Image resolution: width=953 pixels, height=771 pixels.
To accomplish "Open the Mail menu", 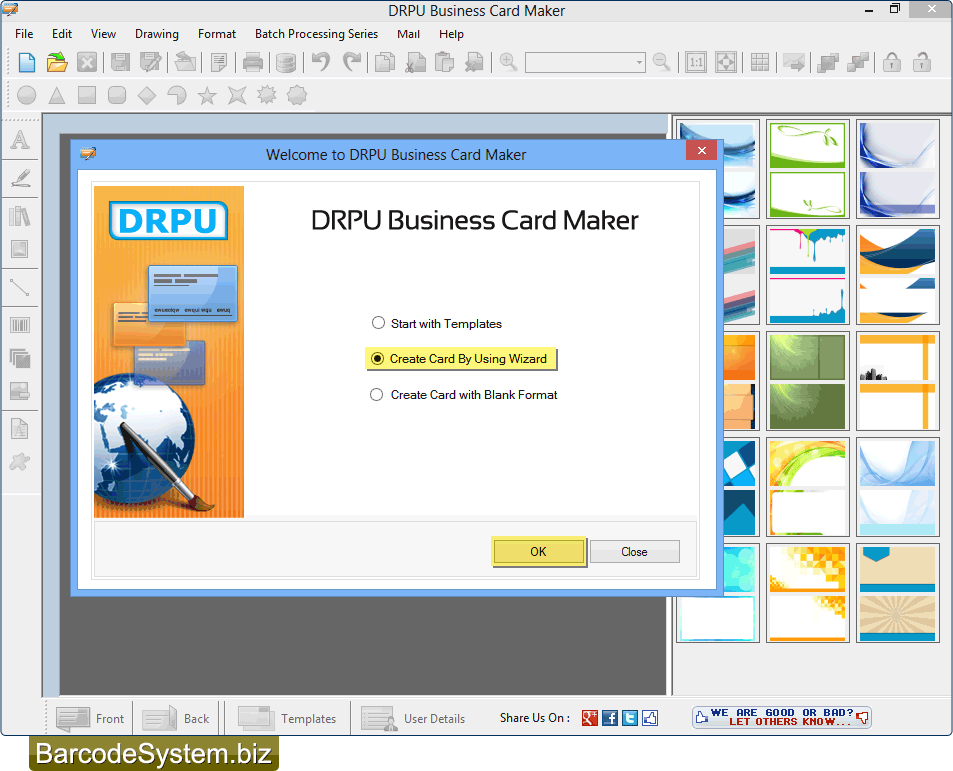I will [x=408, y=34].
